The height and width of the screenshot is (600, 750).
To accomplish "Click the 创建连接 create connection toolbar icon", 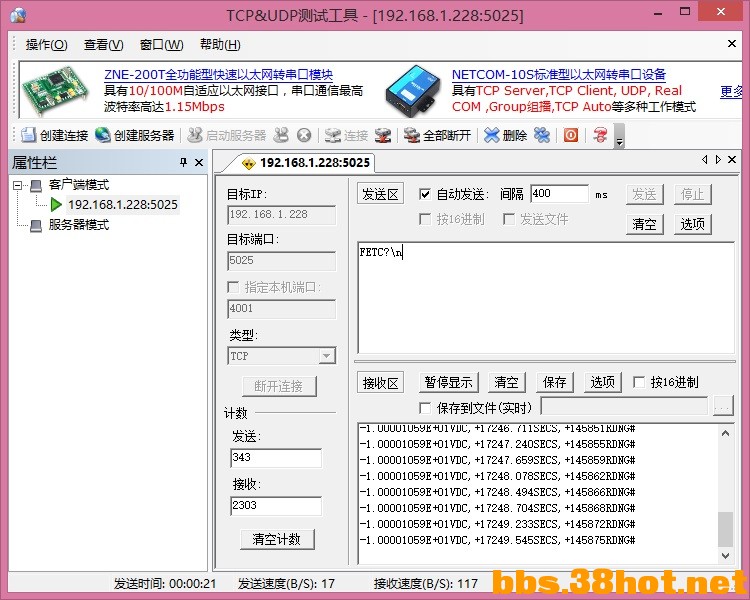I will pyautogui.click(x=29, y=135).
